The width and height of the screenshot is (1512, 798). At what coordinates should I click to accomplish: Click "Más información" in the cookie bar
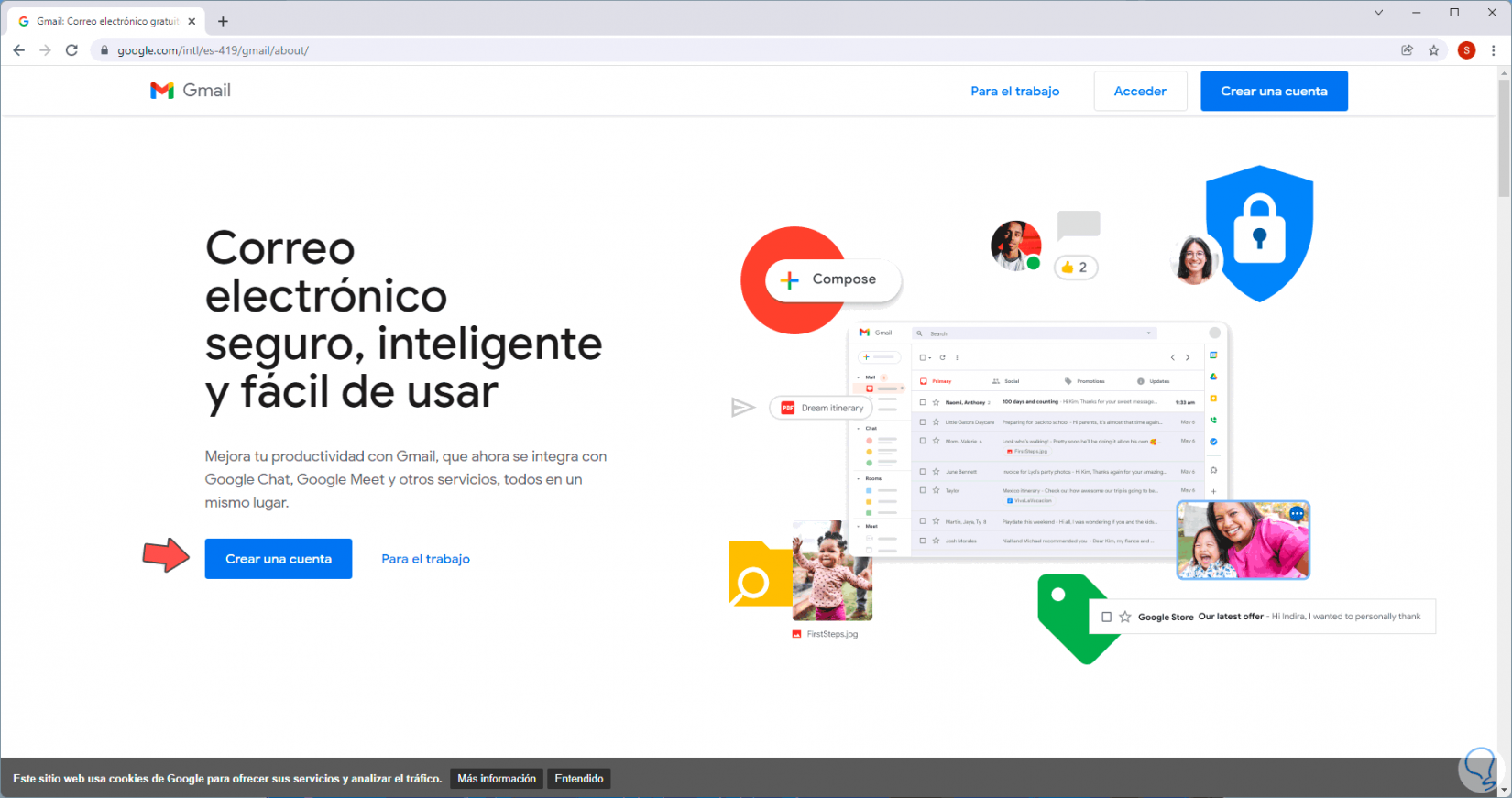497,779
